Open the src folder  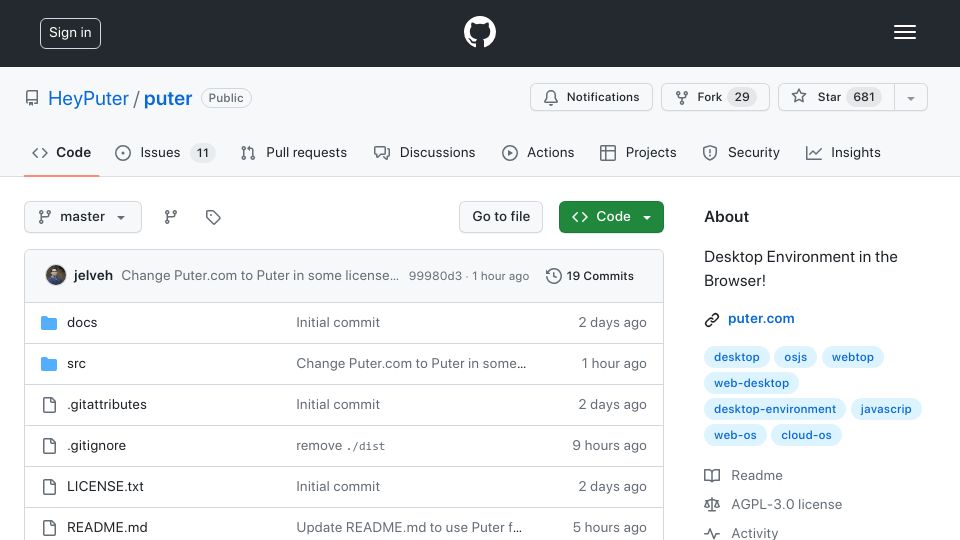point(76,364)
